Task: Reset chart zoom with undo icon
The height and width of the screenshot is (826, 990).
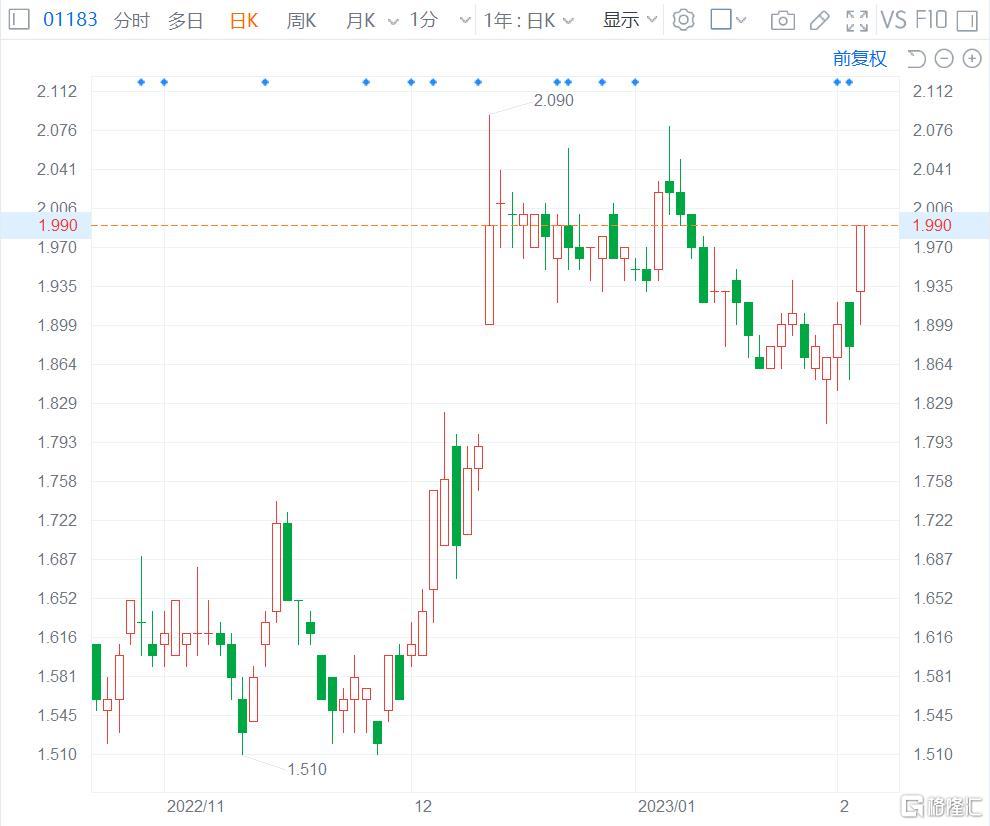Action: 915,59
